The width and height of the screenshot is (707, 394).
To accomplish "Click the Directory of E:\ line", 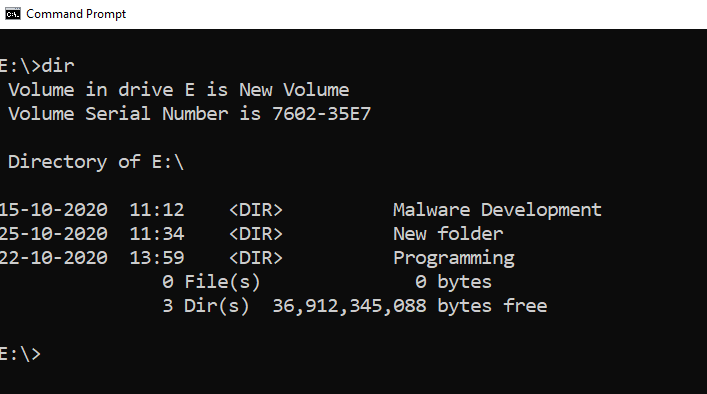I will [96, 162].
